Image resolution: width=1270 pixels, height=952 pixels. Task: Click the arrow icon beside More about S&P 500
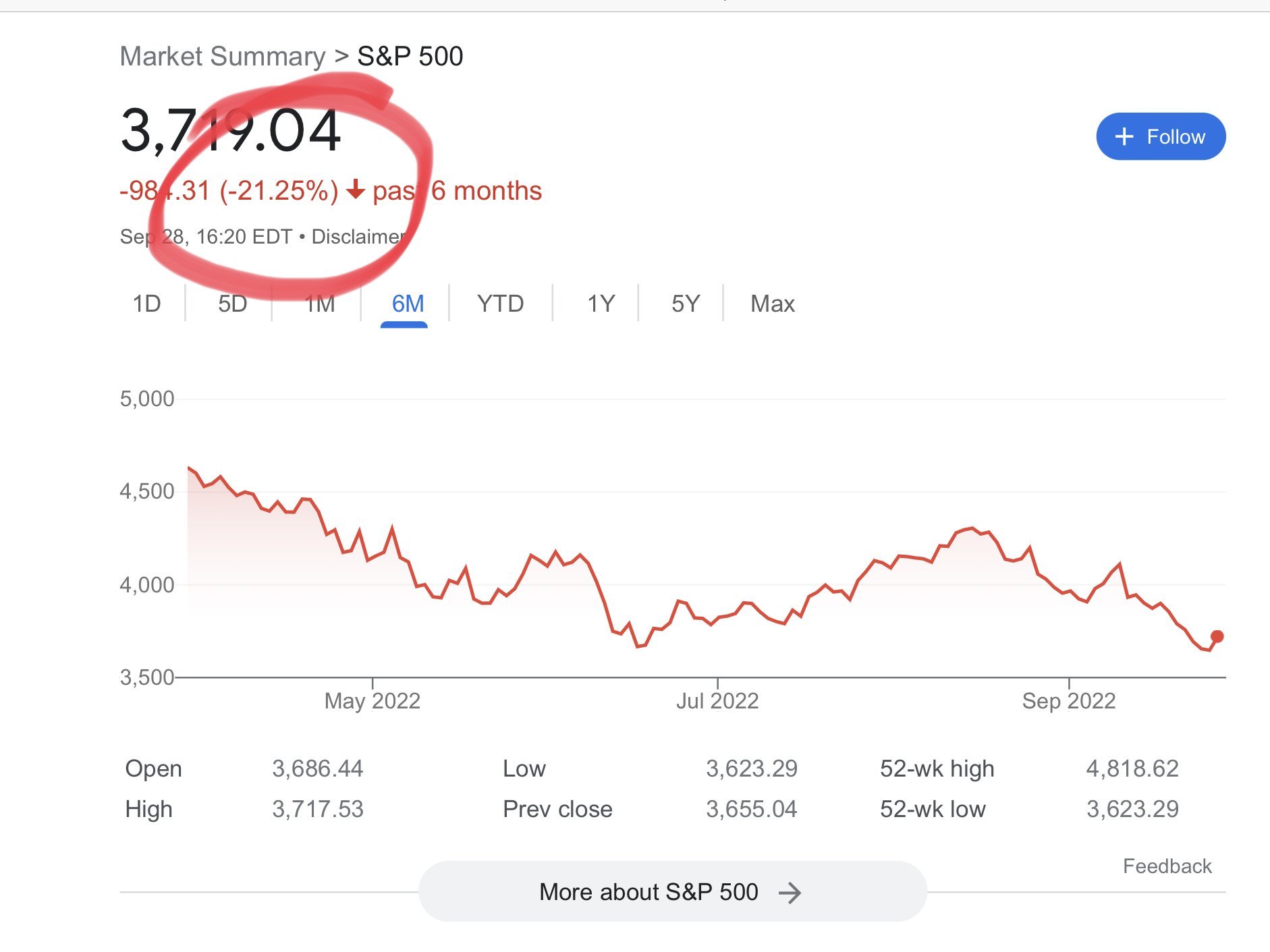point(790,893)
